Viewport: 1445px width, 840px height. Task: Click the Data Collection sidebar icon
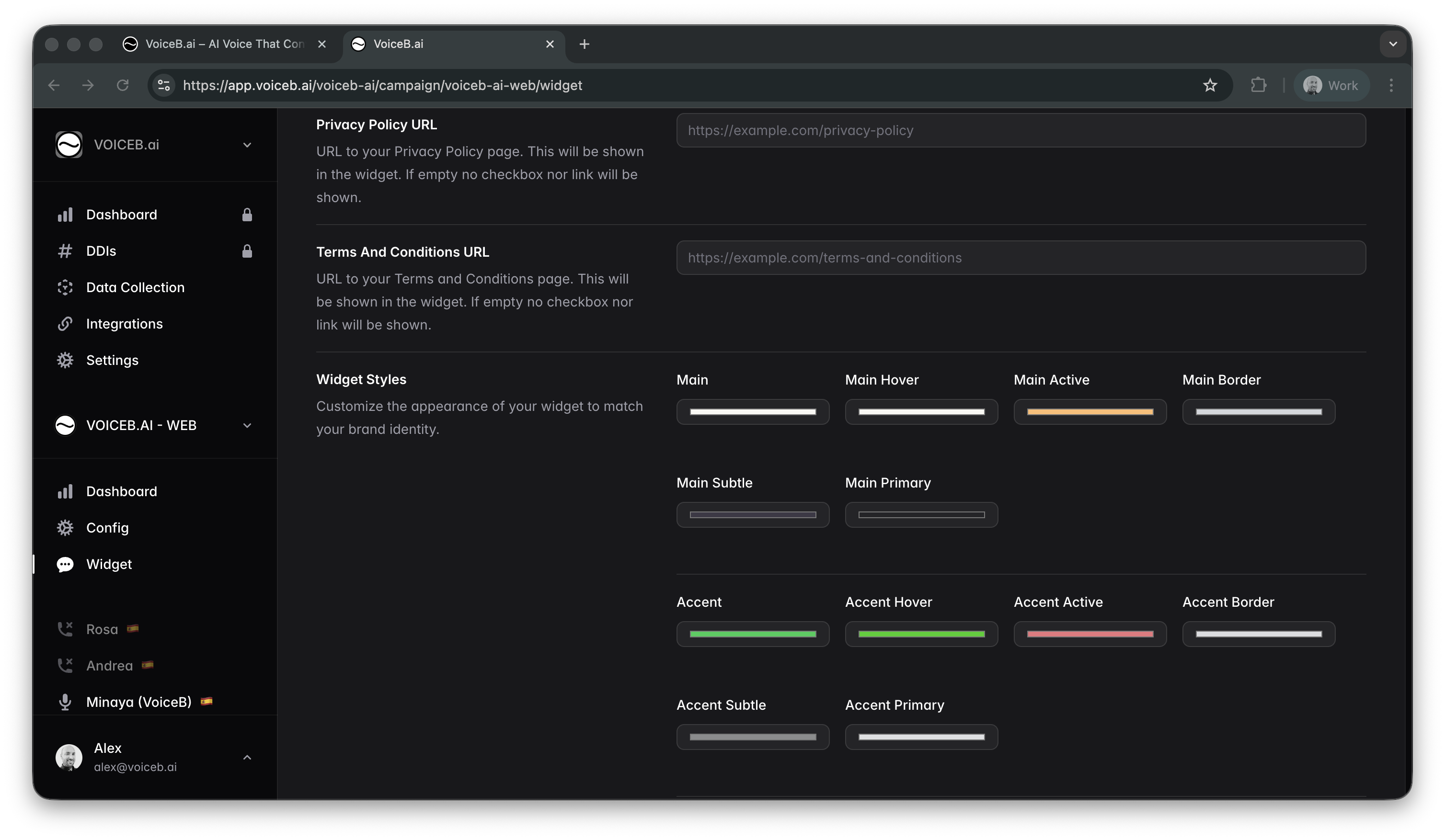click(x=65, y=287)
